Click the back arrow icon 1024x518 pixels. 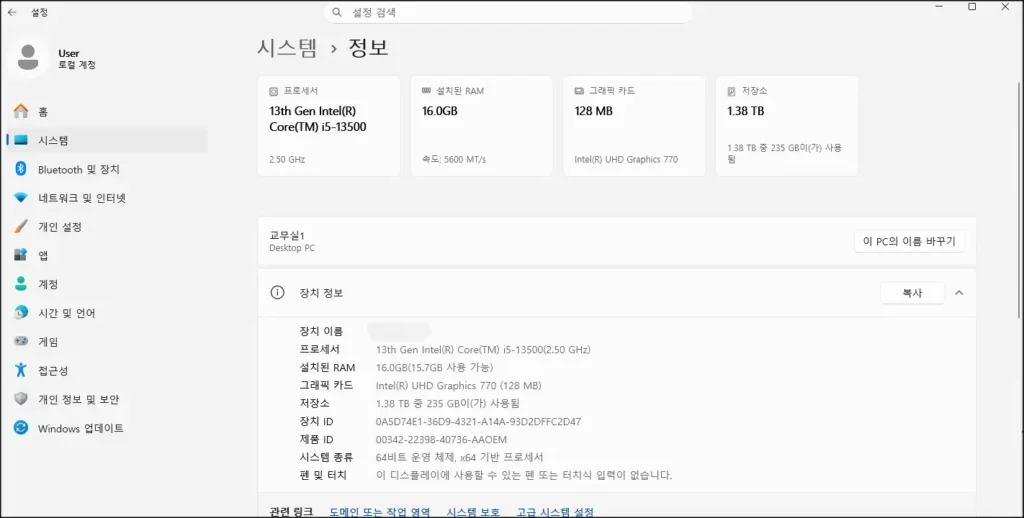pyautogui.click(x=12, y=12)
